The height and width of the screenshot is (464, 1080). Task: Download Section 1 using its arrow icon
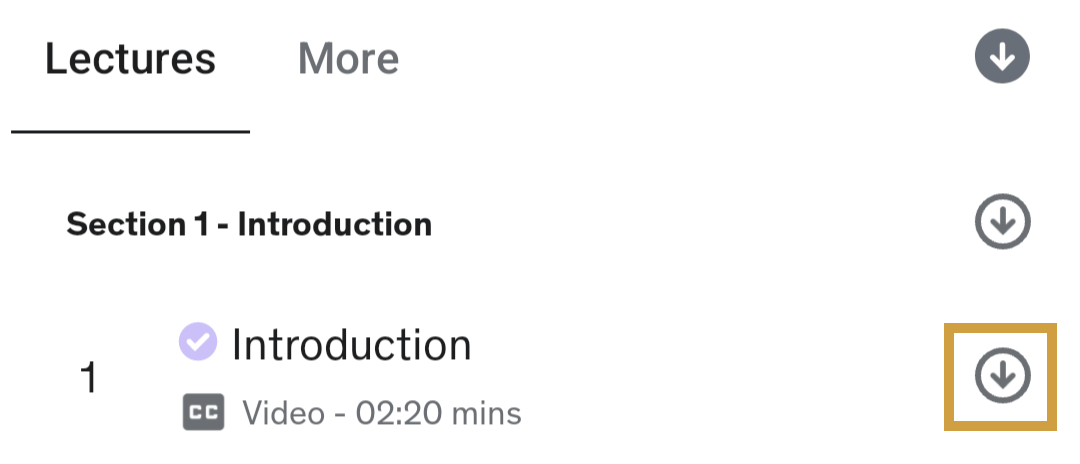1002,222
